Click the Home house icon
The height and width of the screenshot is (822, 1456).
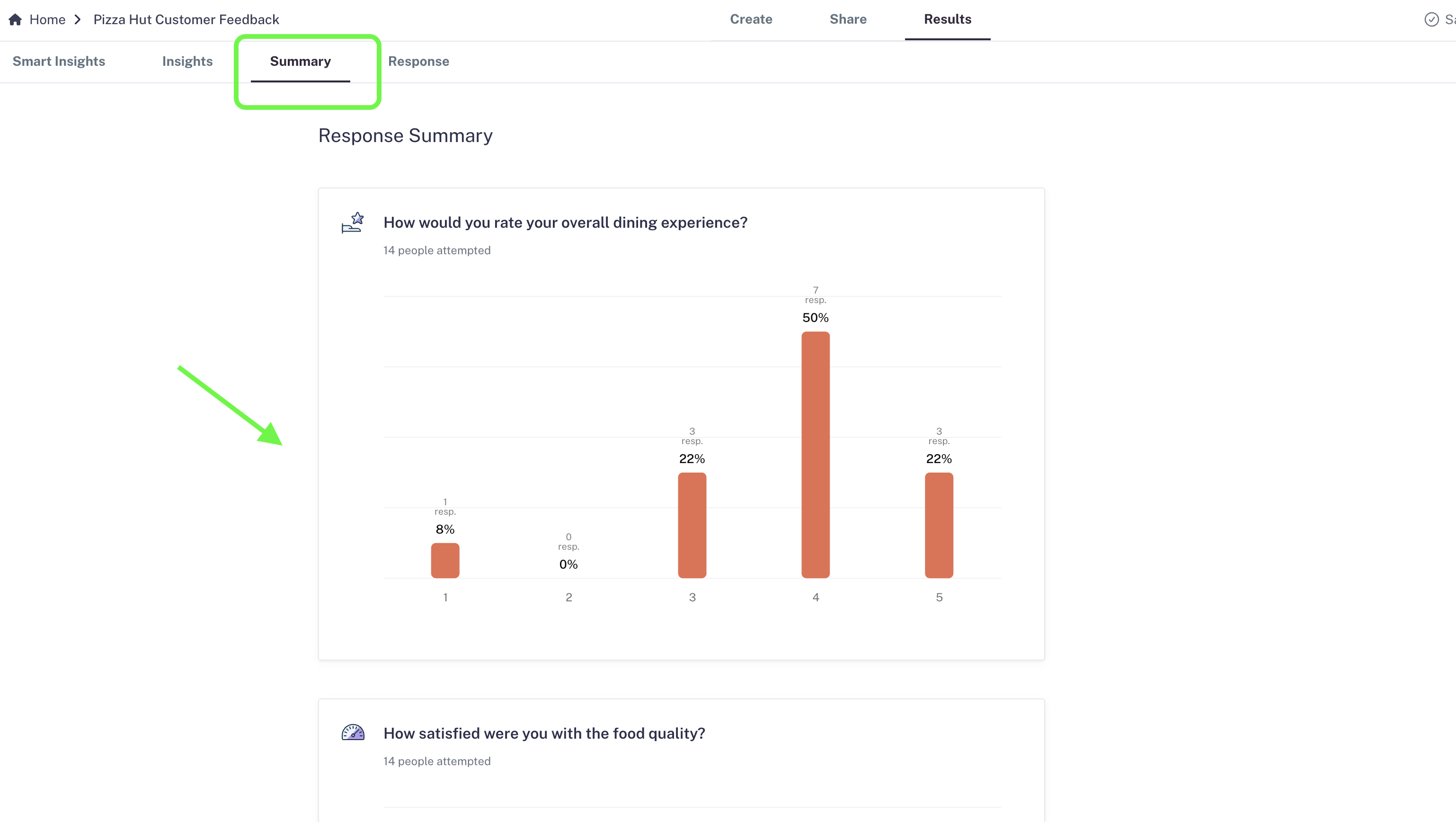[x=15, y=20]
